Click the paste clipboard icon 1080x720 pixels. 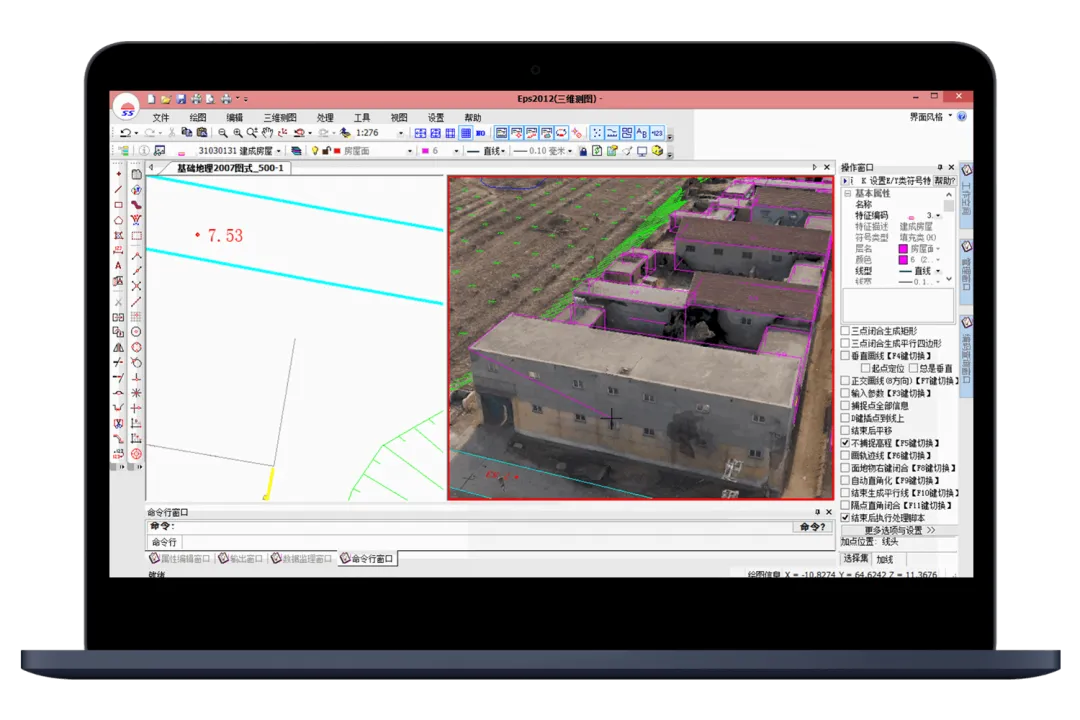tap(202, 132)
